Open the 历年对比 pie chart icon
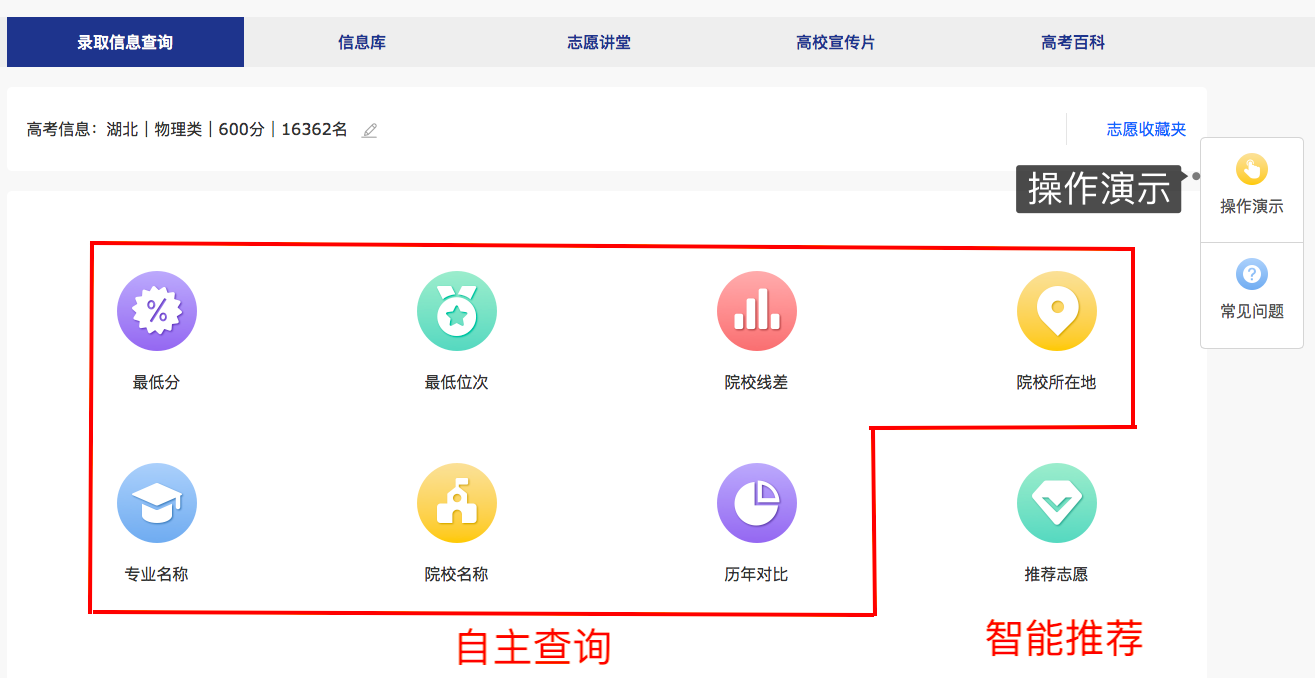This screenshot has width=1315, height=678. [x=757, y=503]
